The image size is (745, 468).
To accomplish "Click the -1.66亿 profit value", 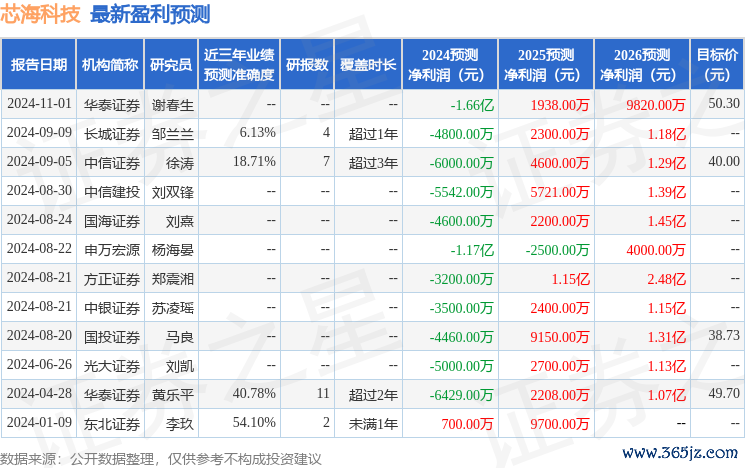I will click(472, 105).
